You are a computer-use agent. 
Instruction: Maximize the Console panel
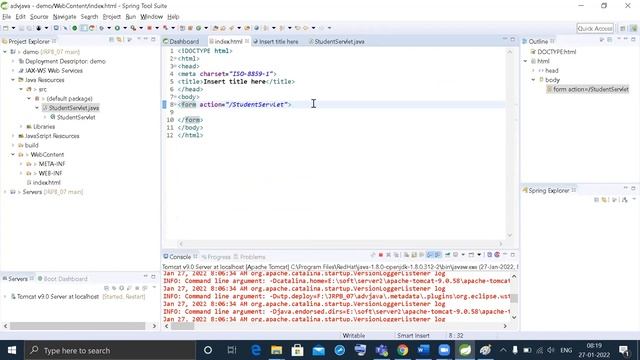tap(513, 255)
